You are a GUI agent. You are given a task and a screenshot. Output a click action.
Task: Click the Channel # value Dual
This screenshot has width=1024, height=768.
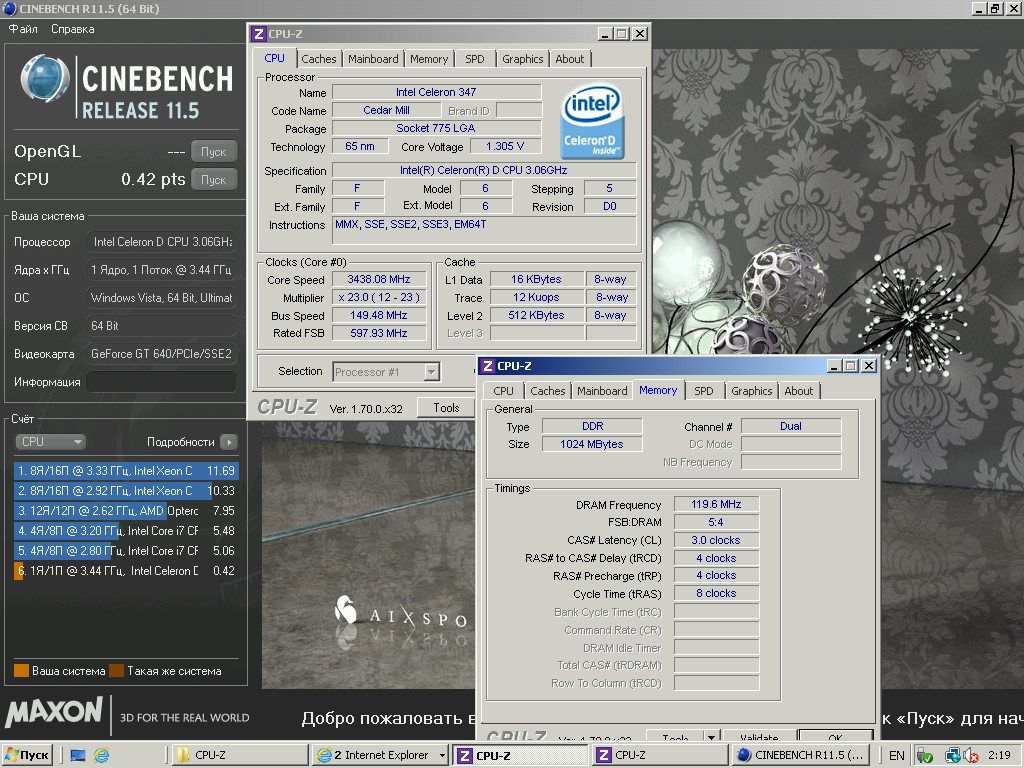[791, 426]
